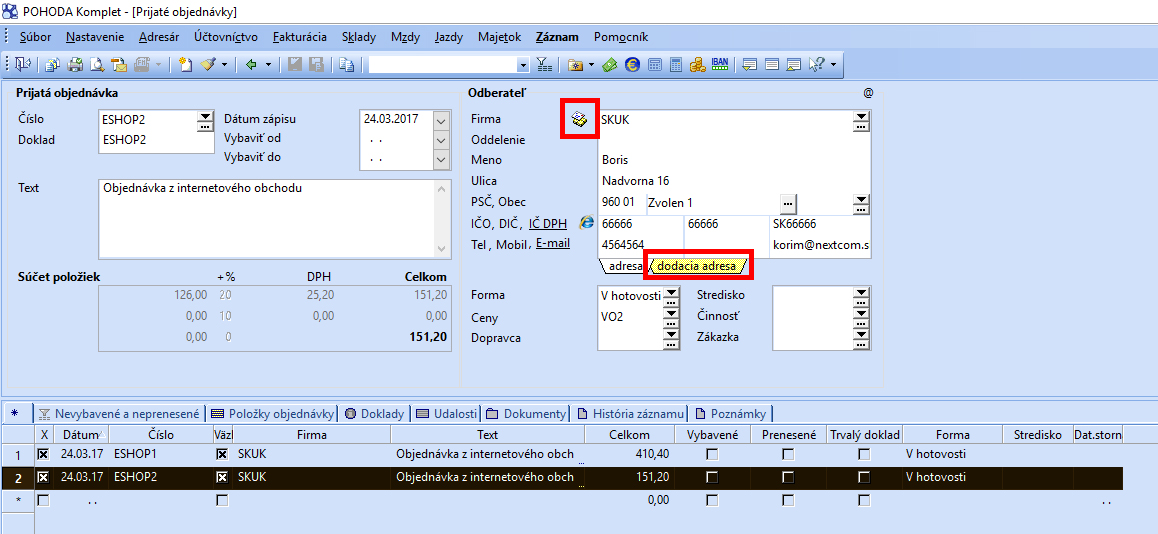Check Vybavené for the 410,40 order
The image size is (1158, 534).
click(712, 455)
